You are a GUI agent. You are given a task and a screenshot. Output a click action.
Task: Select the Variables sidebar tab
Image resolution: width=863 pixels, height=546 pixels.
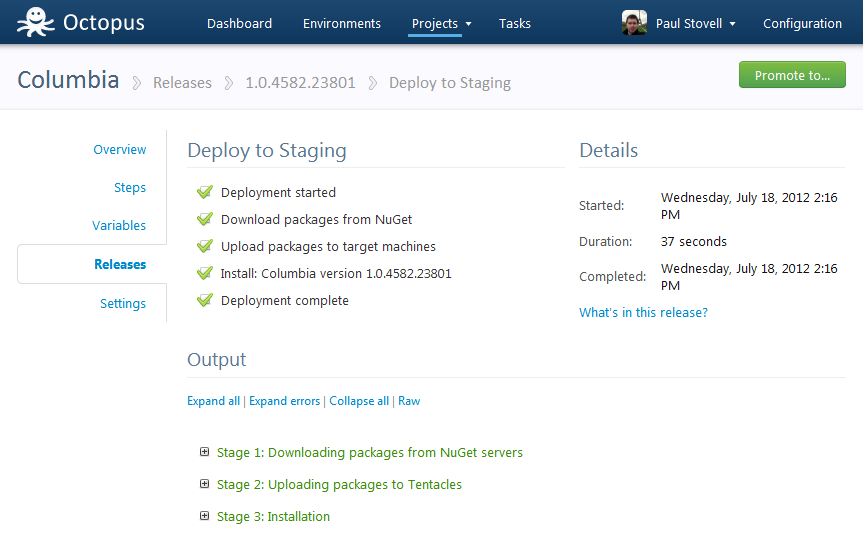pos(119,226)
